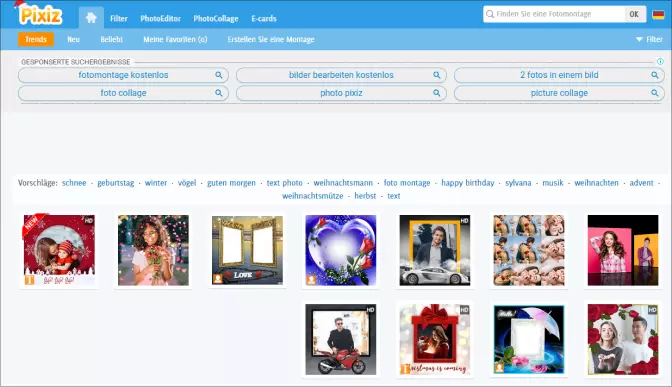Image resolution: width=672 pixels, height=387 pixels.
Task: Click the magnifier icon beside 'fotomontage kostenlos'
Action: 219,75
